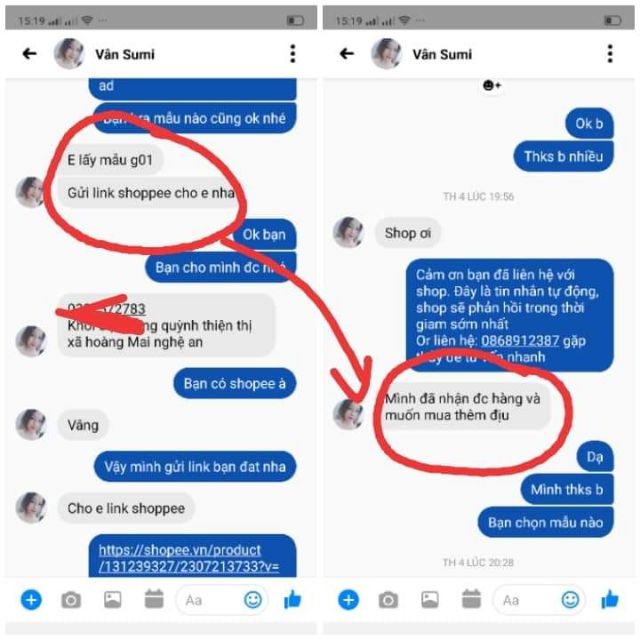Tap blue plus icon in right chat toolbar

coord(348,600)
